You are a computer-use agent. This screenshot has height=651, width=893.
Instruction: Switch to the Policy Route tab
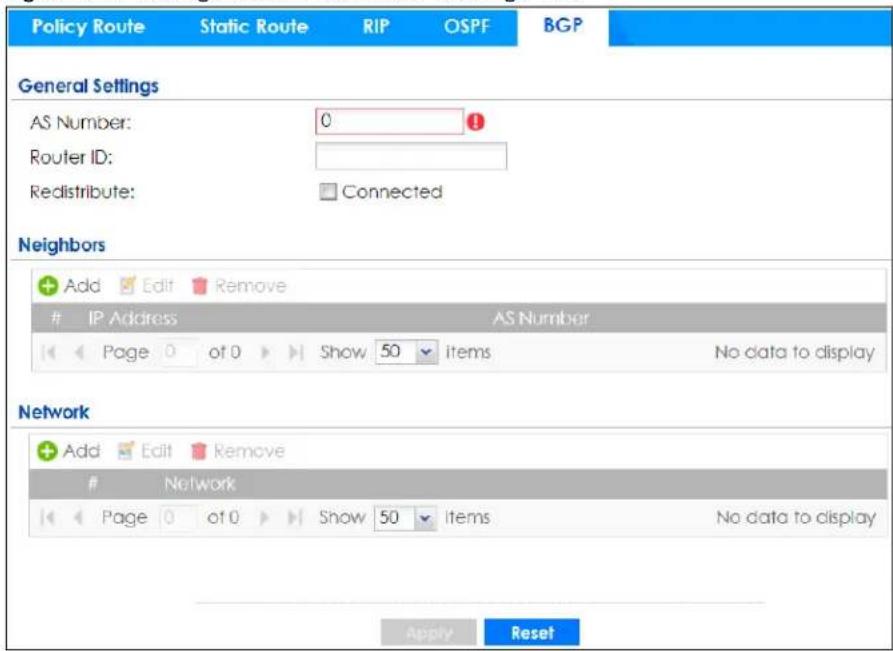click(x=88, y=27)
